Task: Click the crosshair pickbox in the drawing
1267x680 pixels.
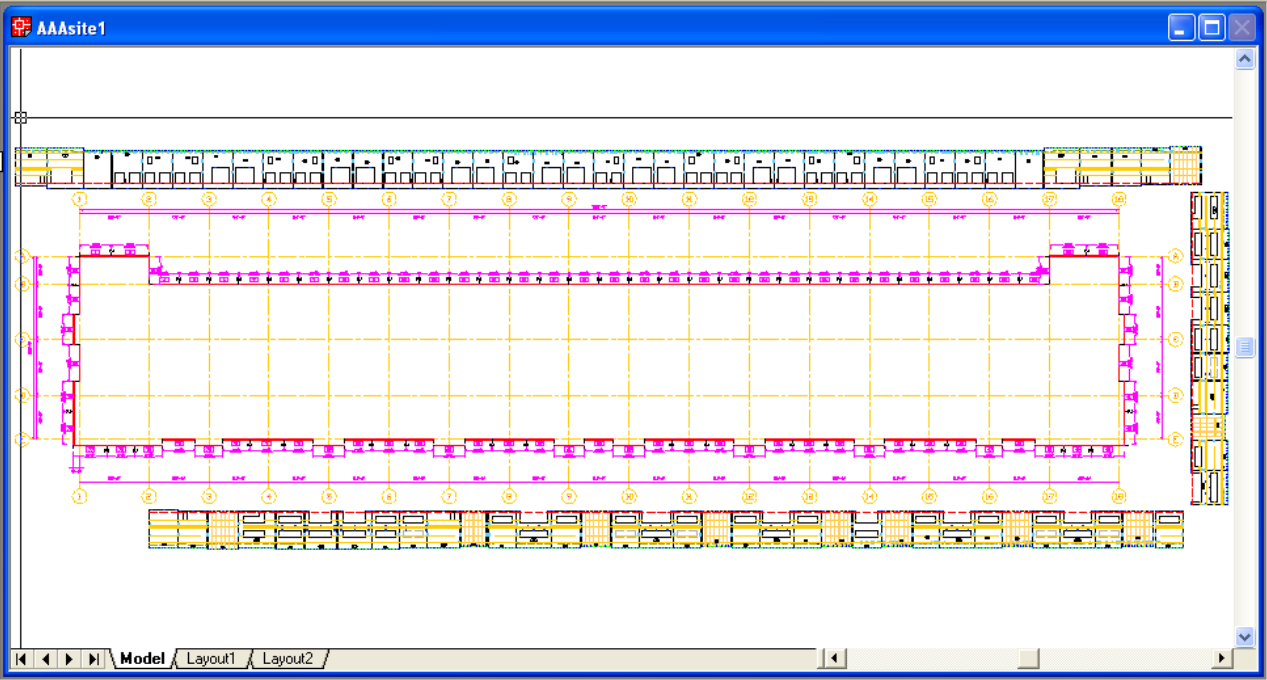Action: pyautogui.click(x=21, y=117)
